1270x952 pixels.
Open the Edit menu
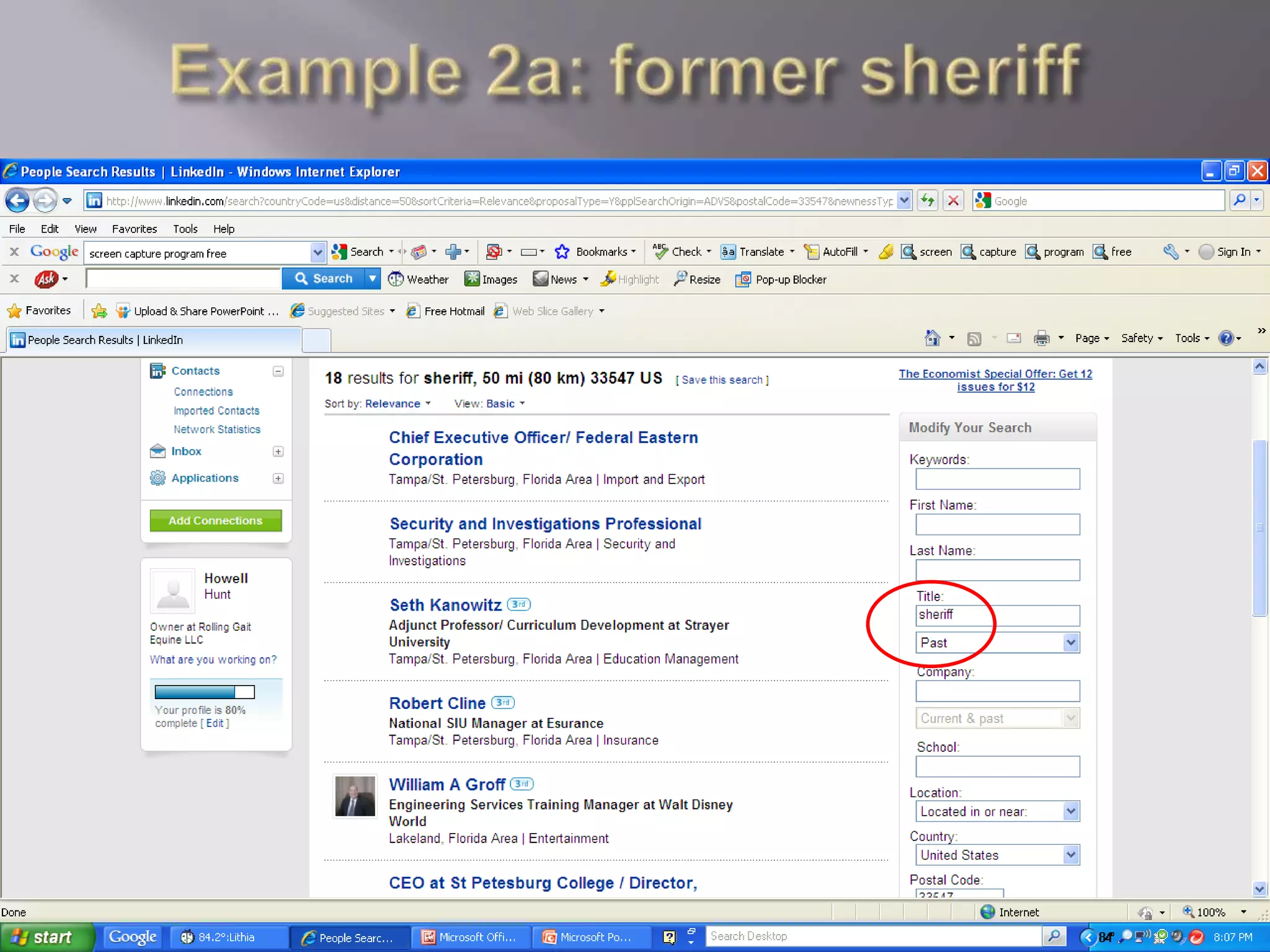tap(50, 229)
